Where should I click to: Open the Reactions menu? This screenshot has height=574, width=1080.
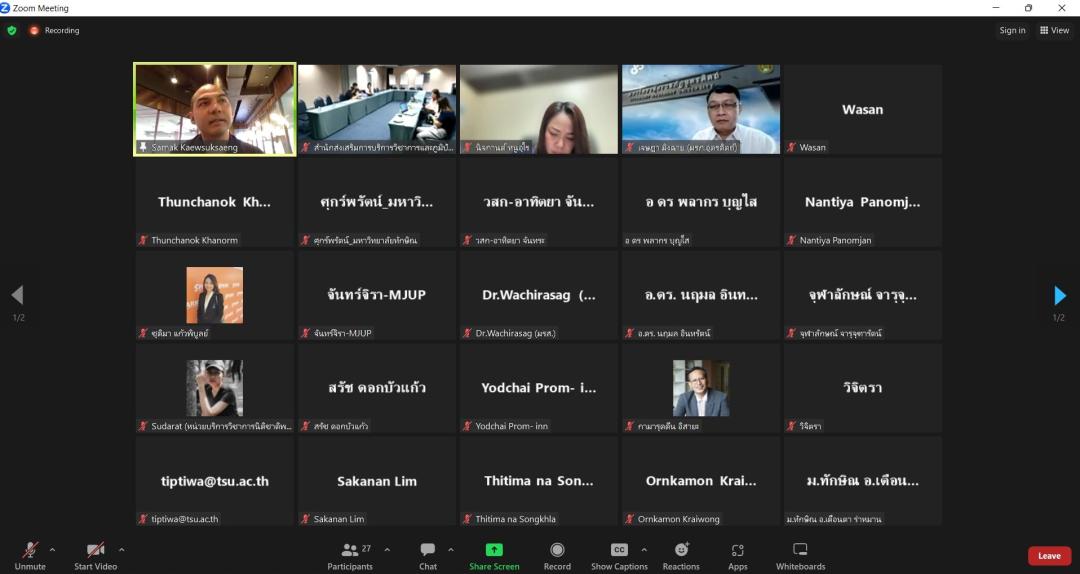point(681,555)
